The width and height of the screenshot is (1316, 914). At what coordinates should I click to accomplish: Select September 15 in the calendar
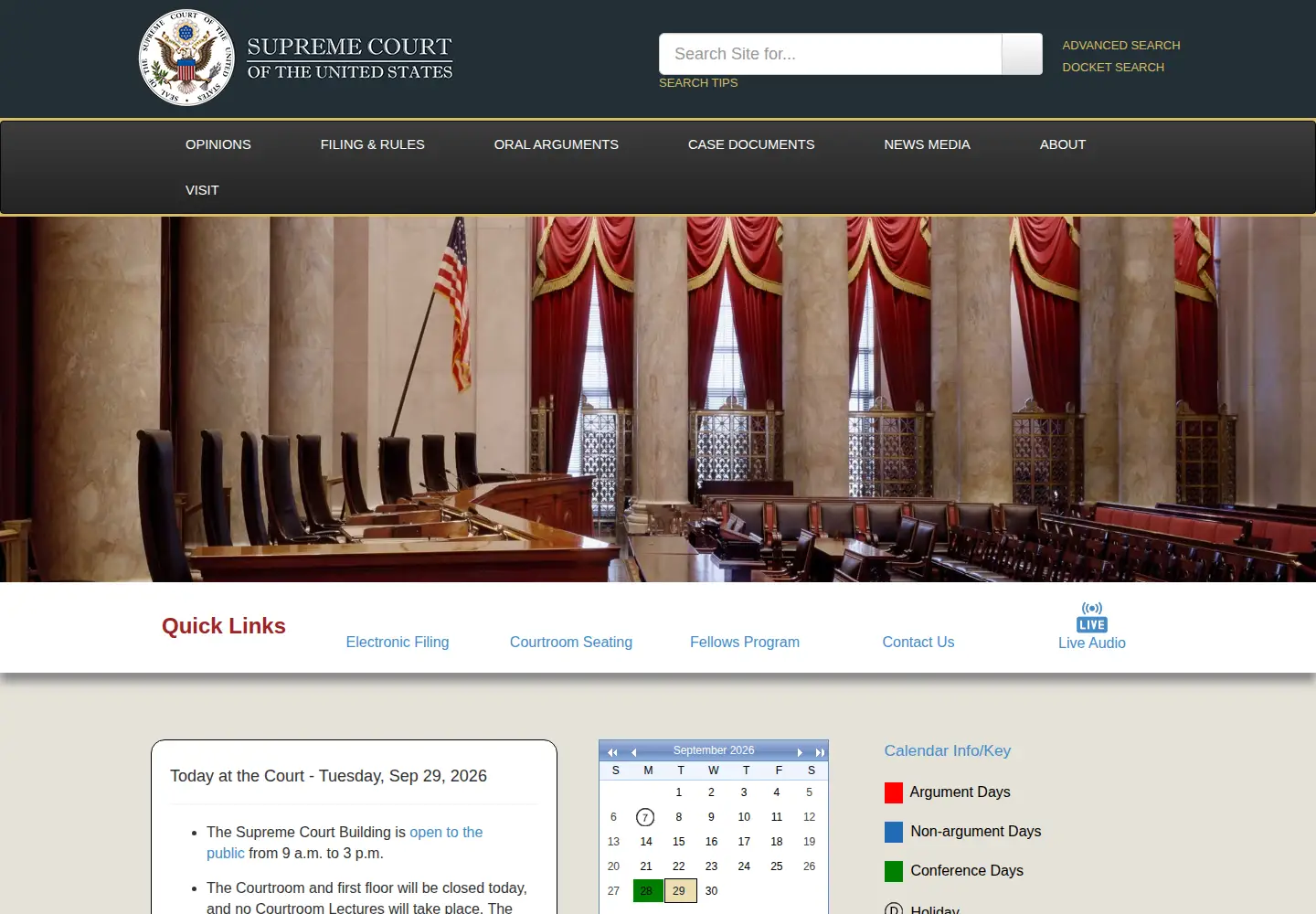pyautogui.click(x=678, y=842)
